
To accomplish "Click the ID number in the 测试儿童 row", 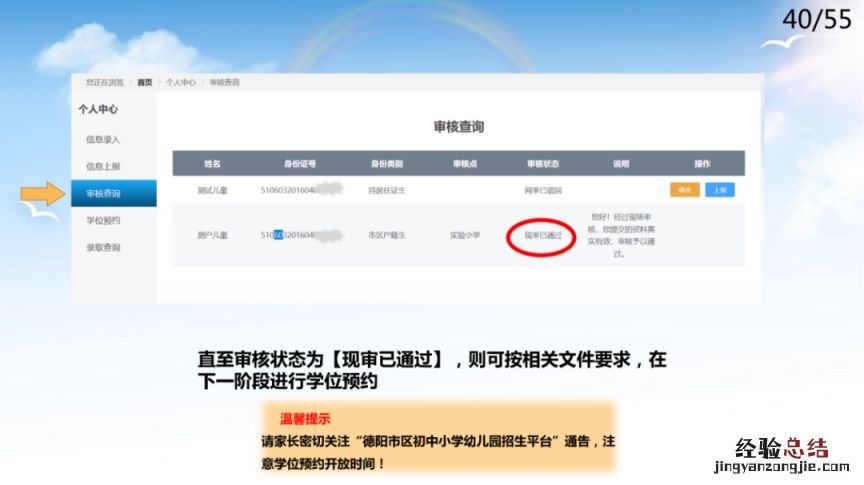I will 301,190.
